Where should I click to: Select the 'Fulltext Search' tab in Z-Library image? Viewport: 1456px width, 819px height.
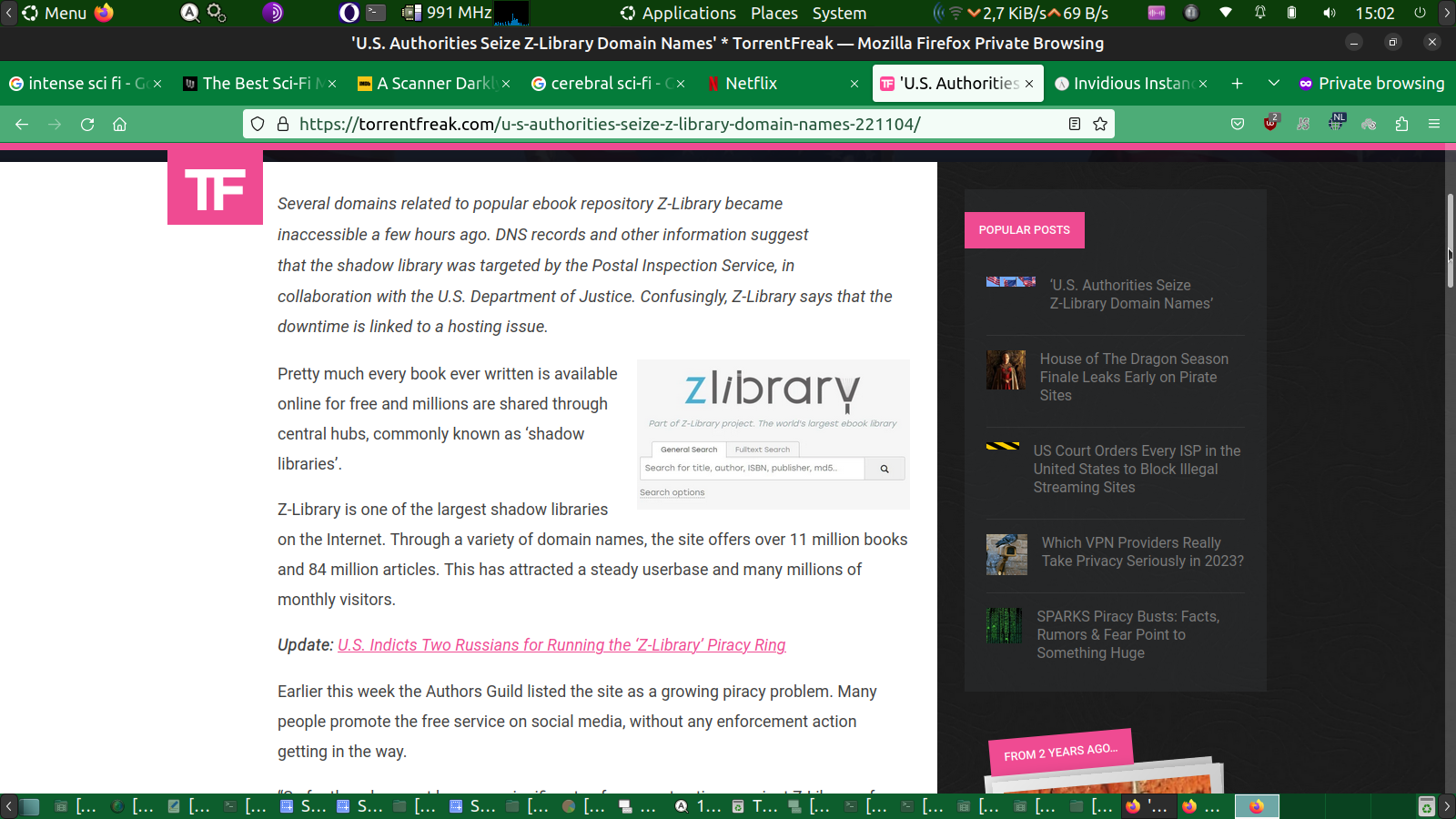(x=763, y=450)
